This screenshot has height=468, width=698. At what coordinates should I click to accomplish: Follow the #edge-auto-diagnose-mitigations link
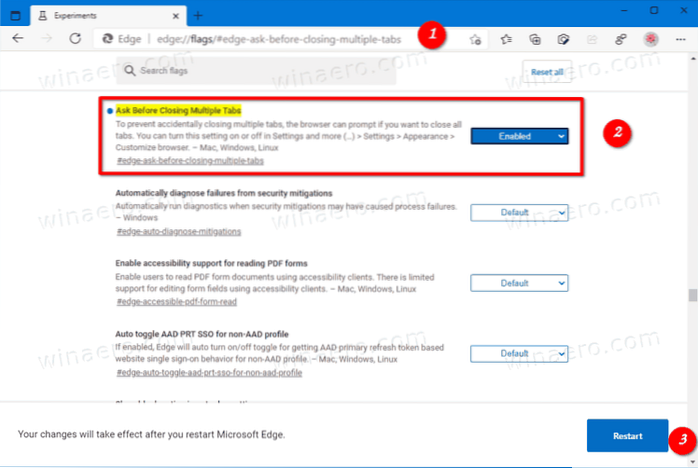tap(178, 231)
